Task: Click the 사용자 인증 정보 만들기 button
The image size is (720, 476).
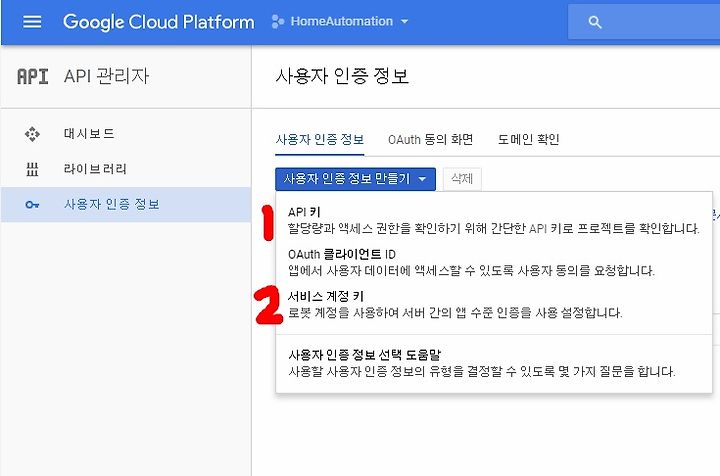Action: (x=355, y=179)
